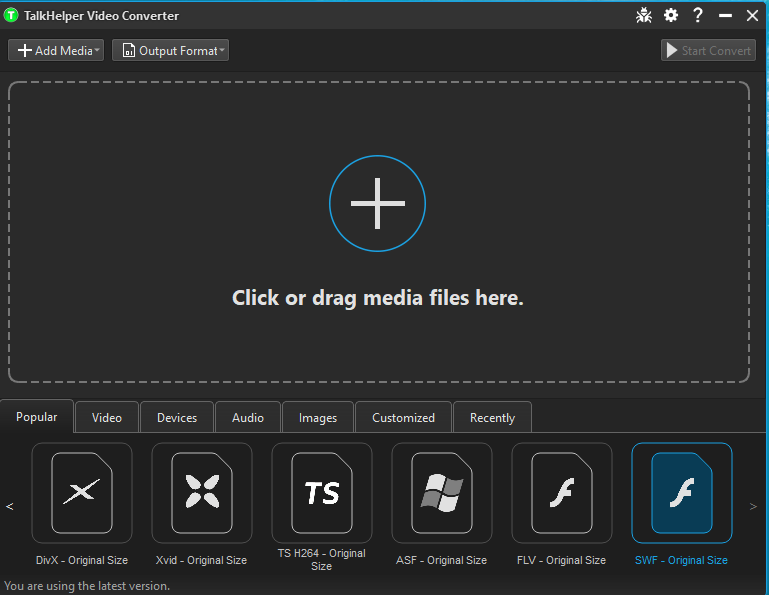This screenshot has height=595, width=769.
Task: Click the bug report icon
Action: click(x=643, y=16)
